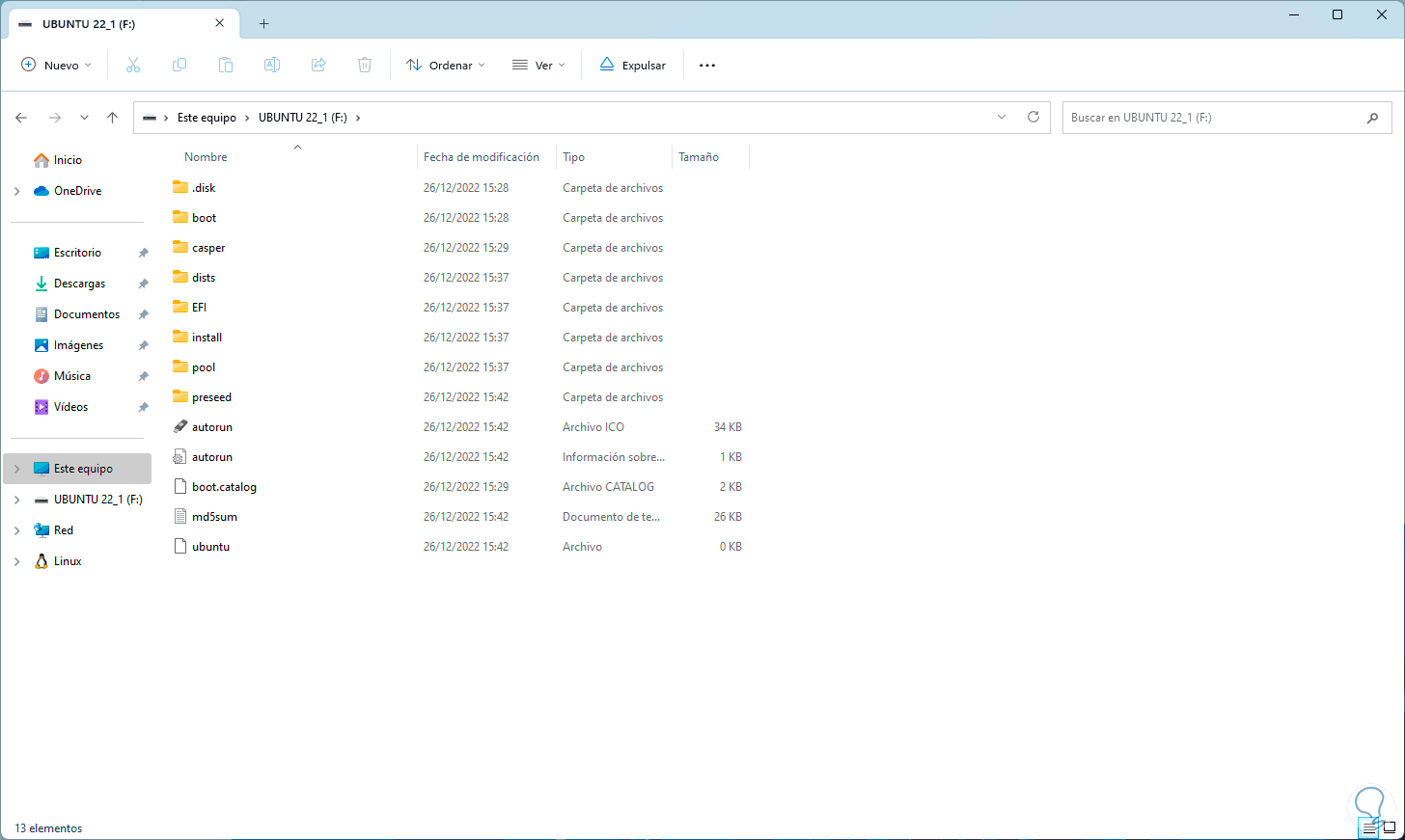Sort by Fecha de modificación column
This screenshot has width=1405, height=840.
pyautogui.click(x=482, y=157)
